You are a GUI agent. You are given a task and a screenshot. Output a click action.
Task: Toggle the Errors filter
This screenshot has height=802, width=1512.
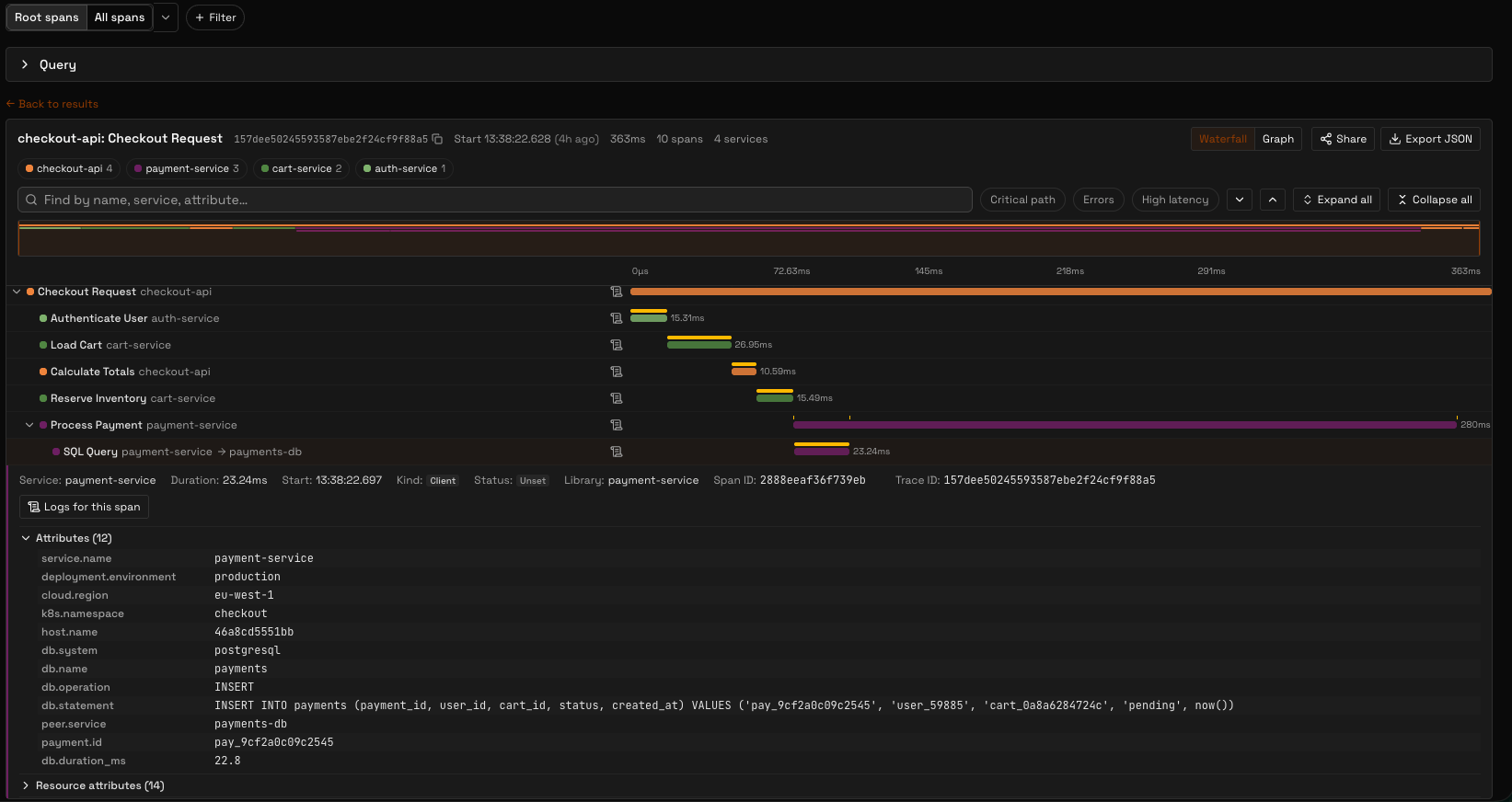click(1098, 200)
